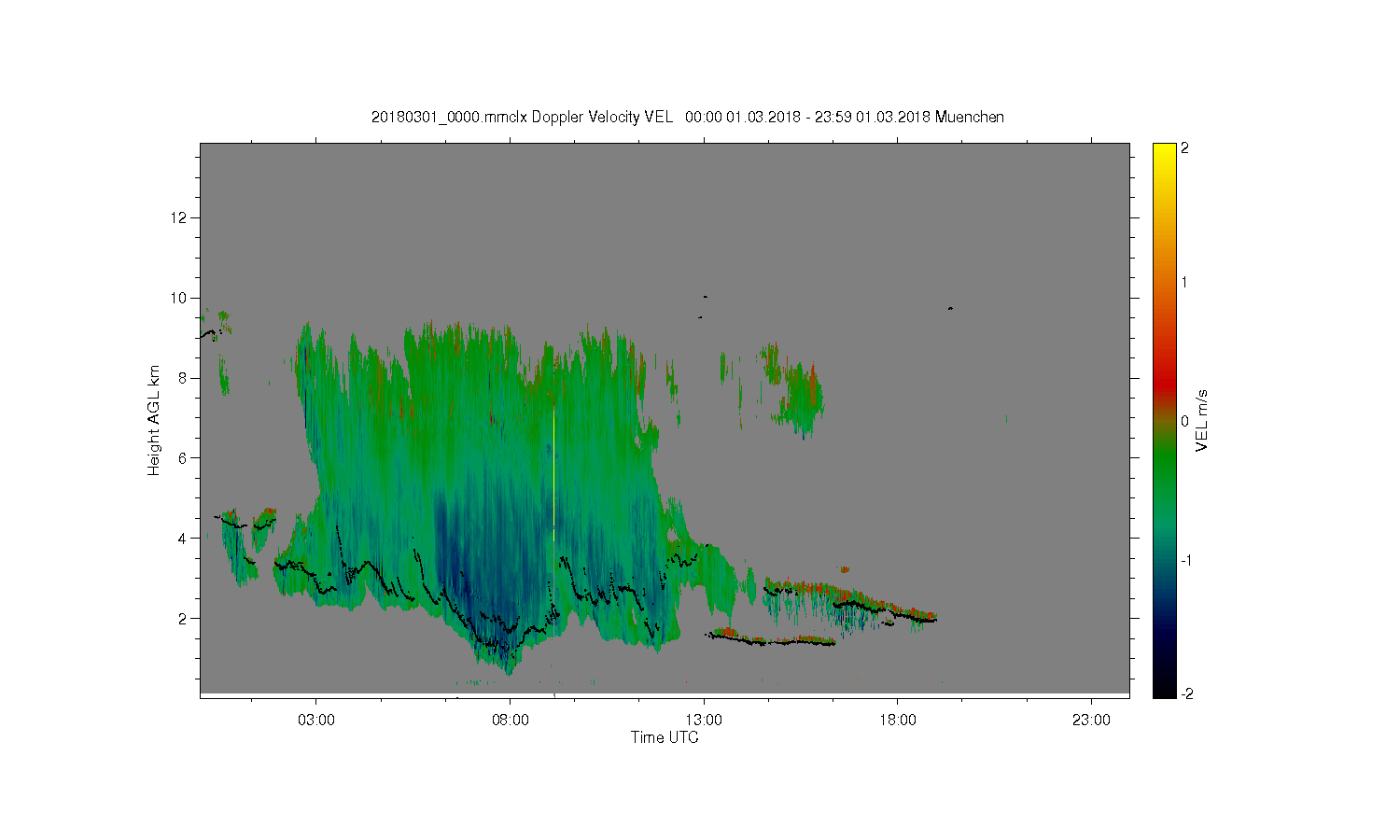1400x840 pixels.
Task: Click the 08:00 time tick label
Action: point(511,720)
